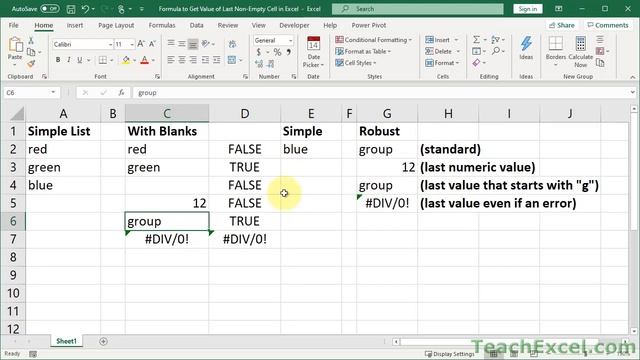640x360 pixels.
Task: Toggle Wrap Text
Action: [232, 44]
